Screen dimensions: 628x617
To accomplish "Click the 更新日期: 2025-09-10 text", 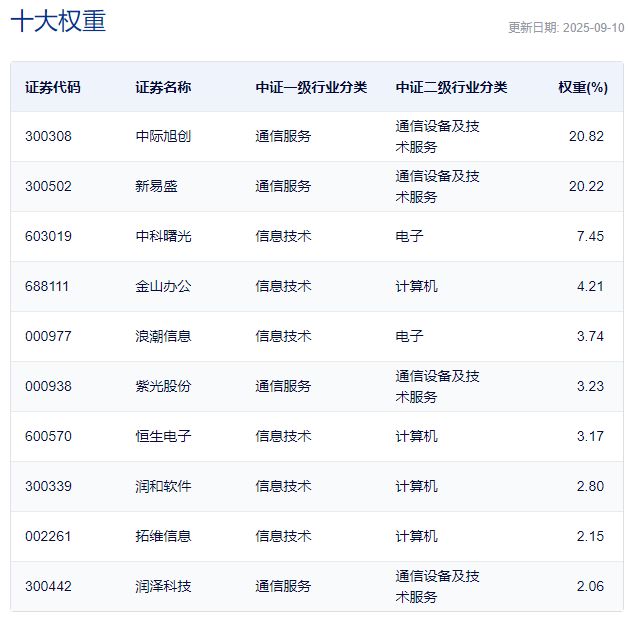I will pyautogui.click(x=566, y=28).
